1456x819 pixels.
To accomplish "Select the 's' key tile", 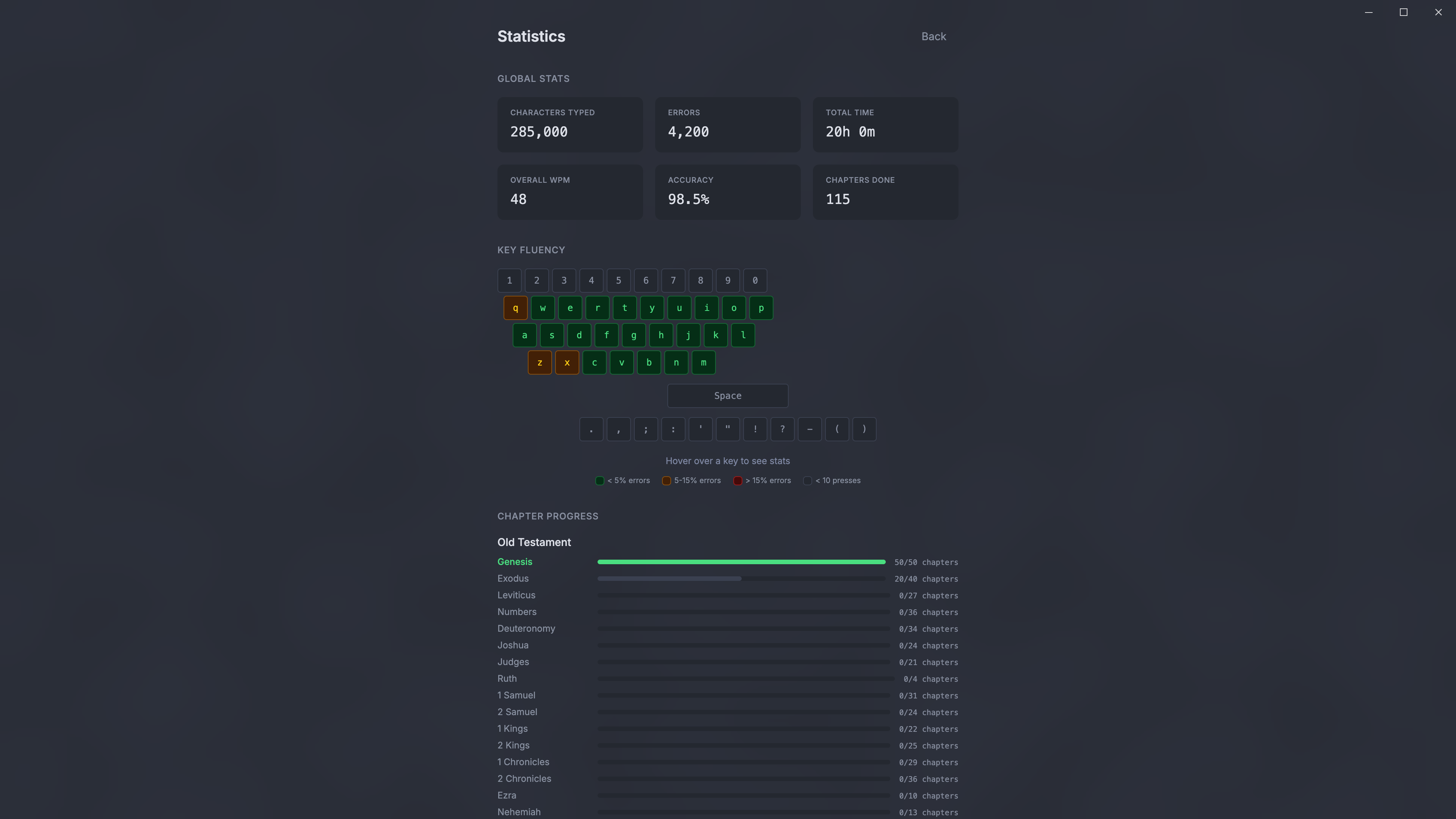I will click(552, 335).
